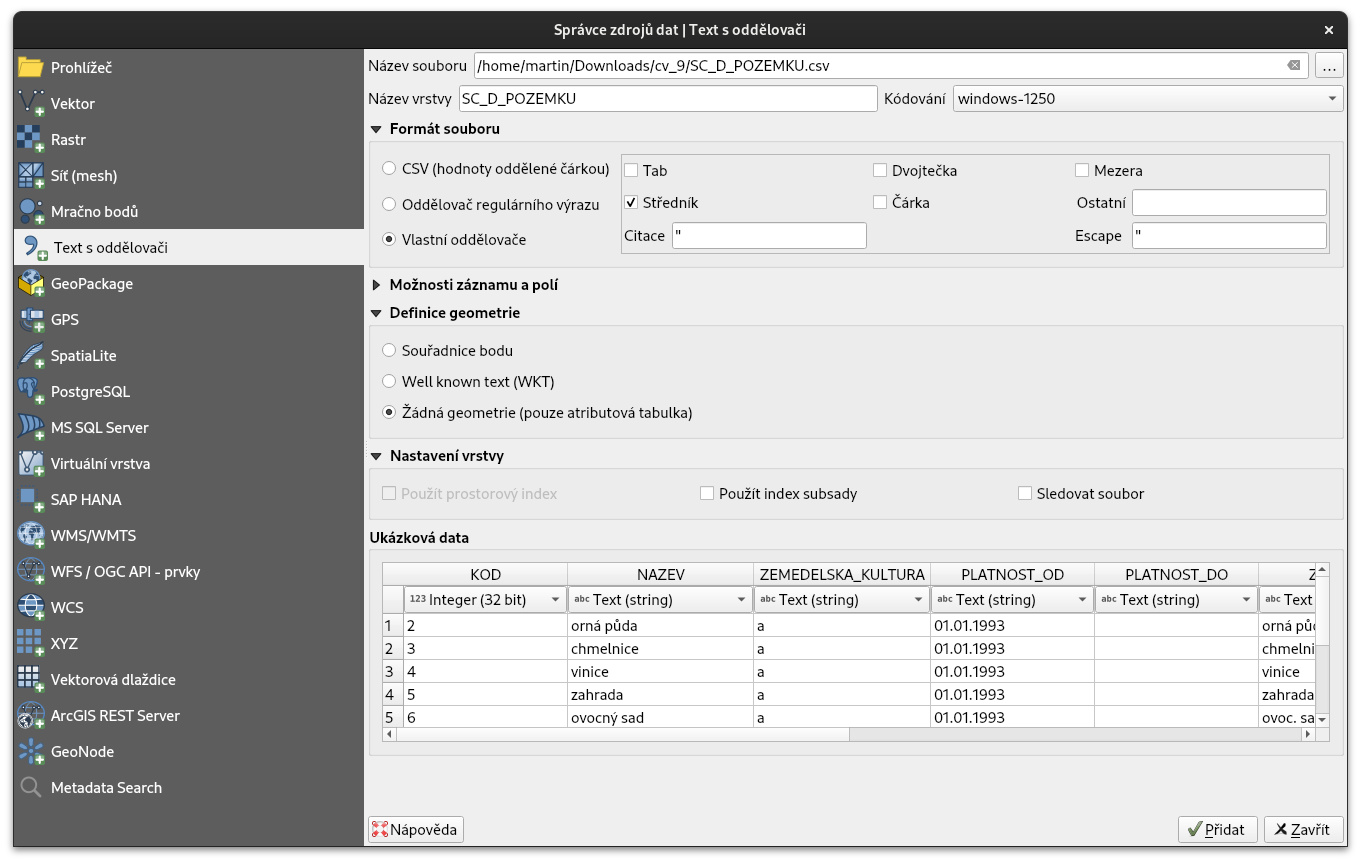Click the Název vrstvy input field
This screenshot has height=863, width=1361.
[667, 99]
